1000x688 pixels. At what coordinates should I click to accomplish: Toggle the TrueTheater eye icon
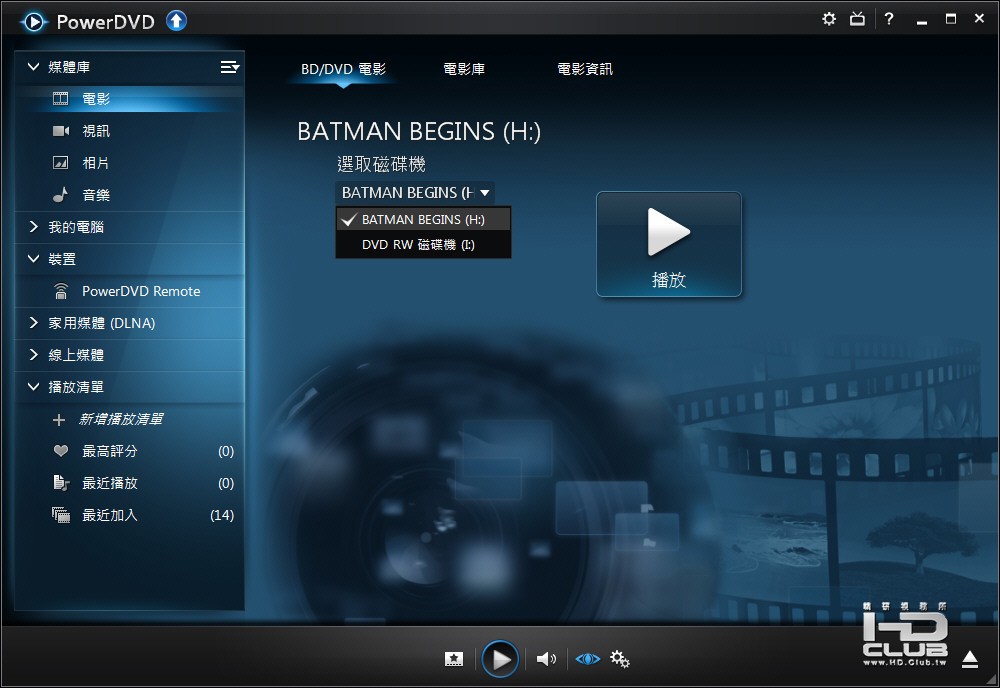pyautogui.click(x=587, y=659)
